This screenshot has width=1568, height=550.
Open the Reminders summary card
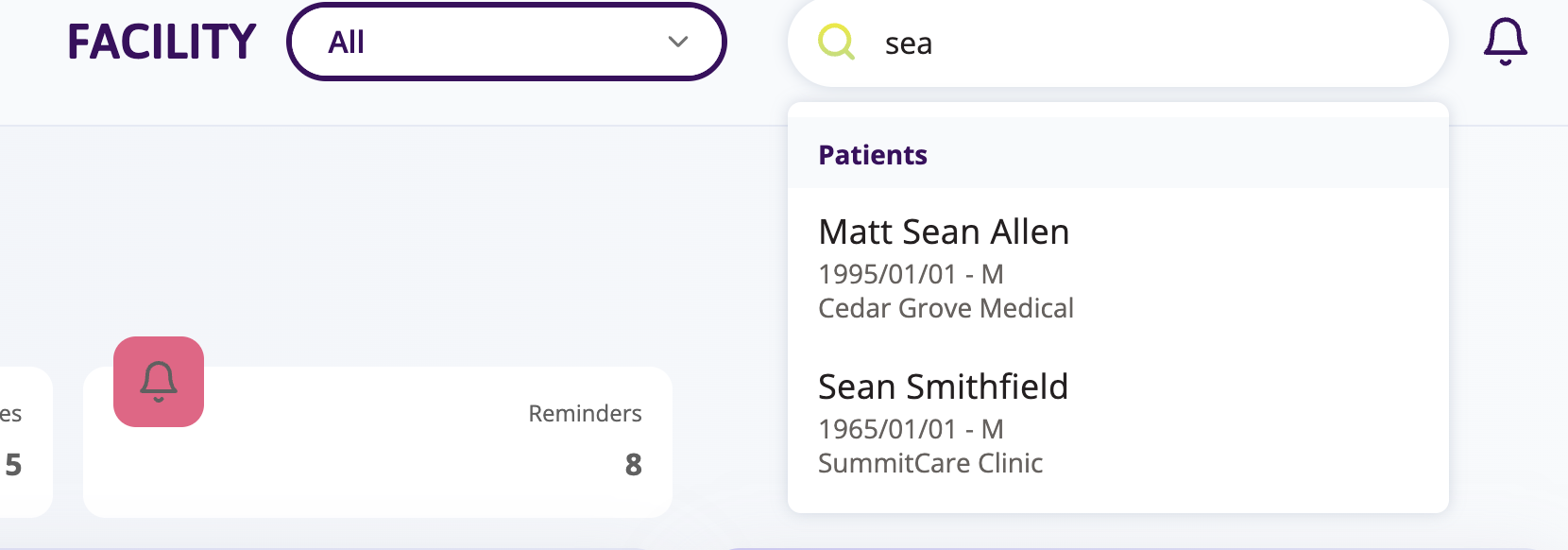click(x=378, y=441)
